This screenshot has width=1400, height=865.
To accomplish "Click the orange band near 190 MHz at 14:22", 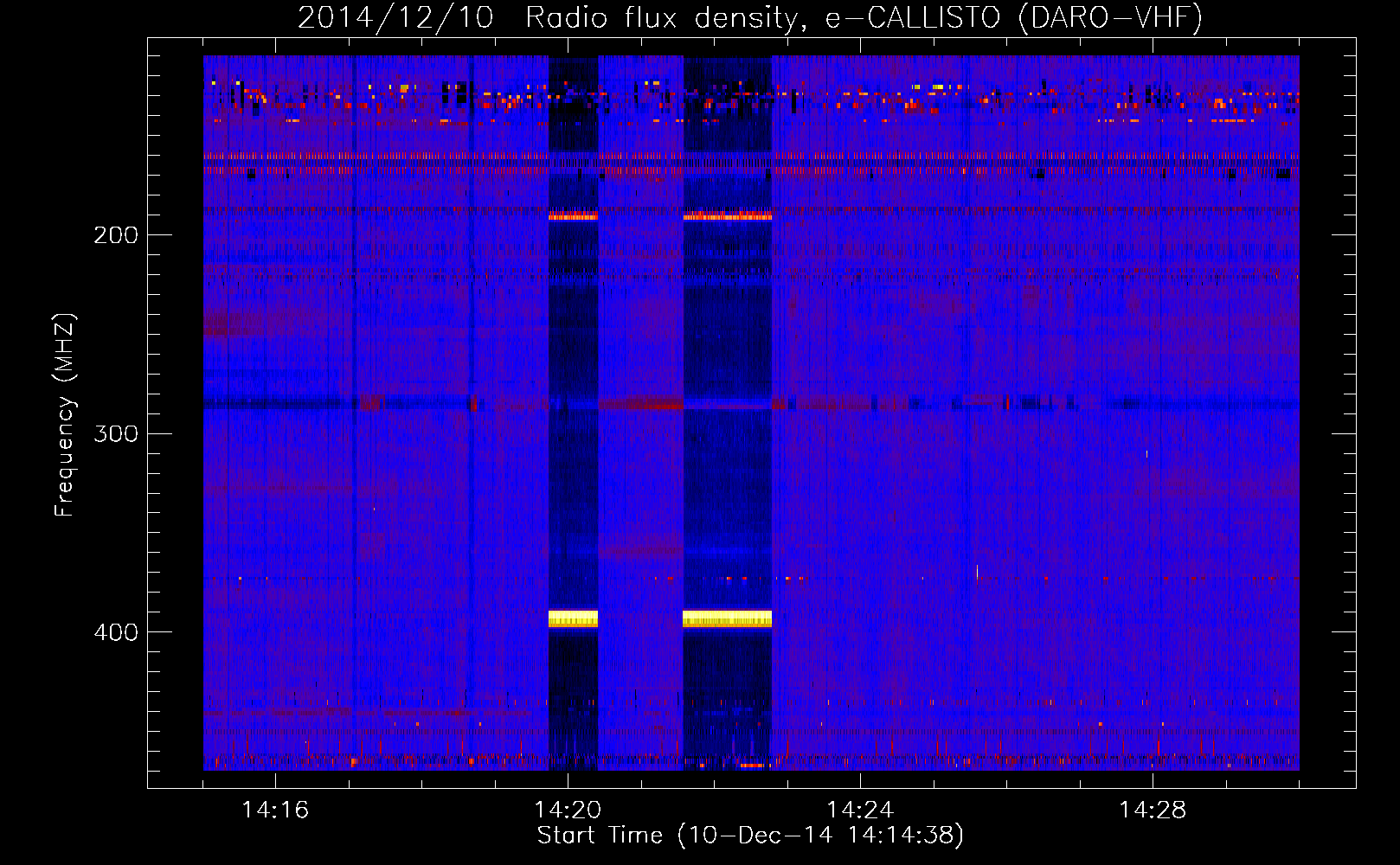I will tap(727, 215).
